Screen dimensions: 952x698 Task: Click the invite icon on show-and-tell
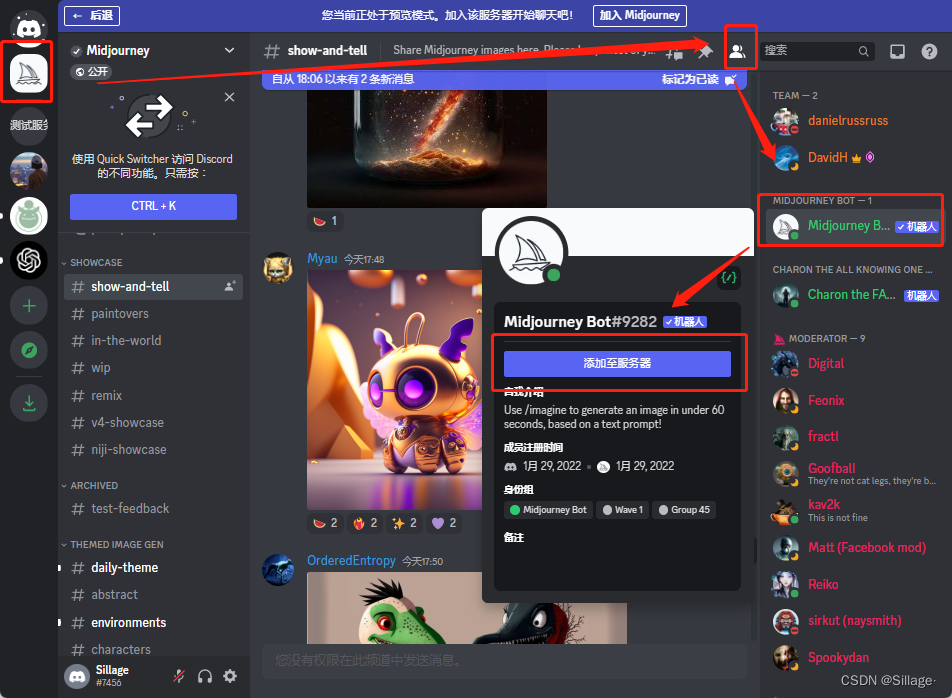(230, 286)
